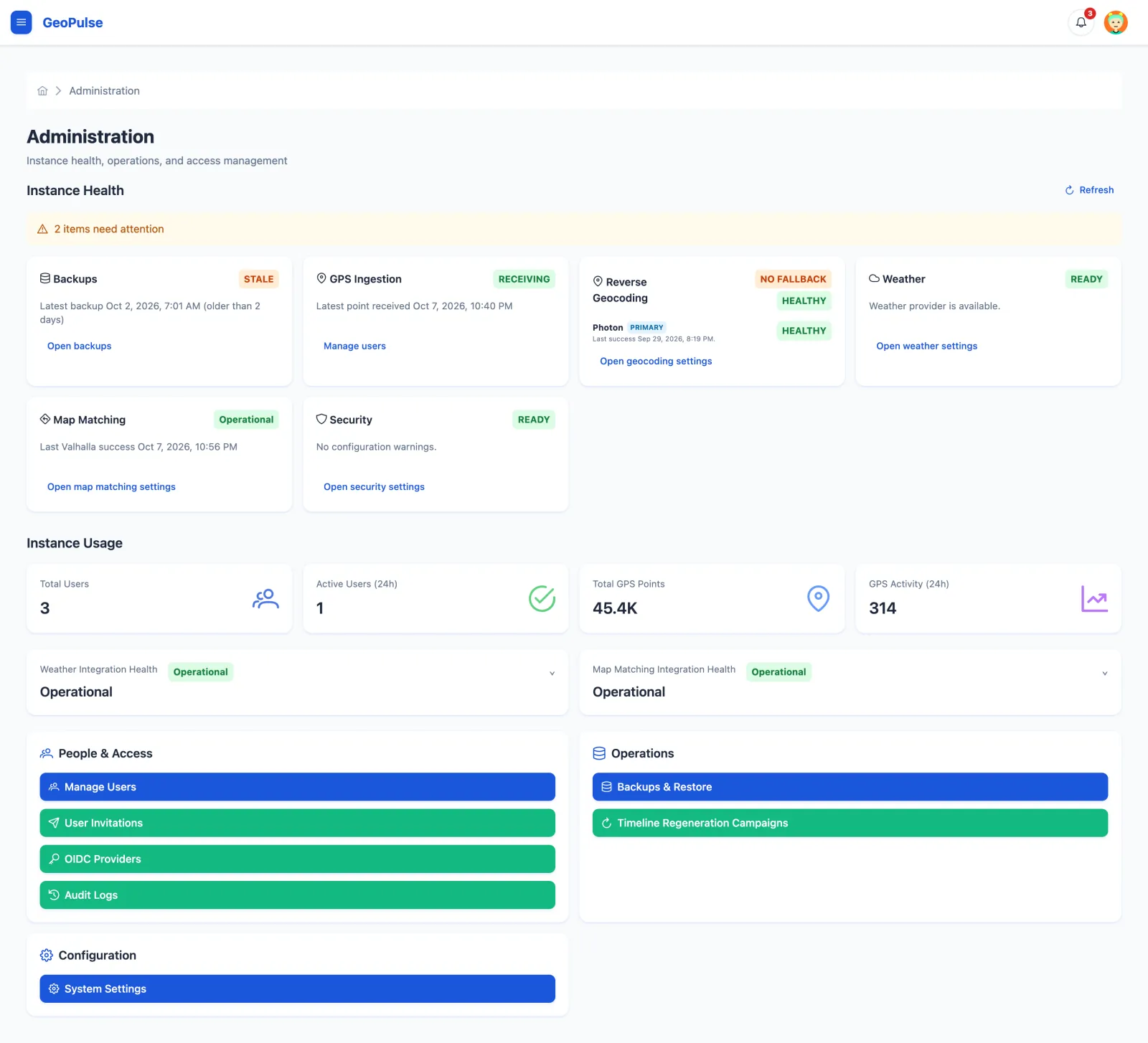Viewport: 1148px width, 1043px height.
Task: Click the 45.4K GPS points value
Action: coord(615,608)
